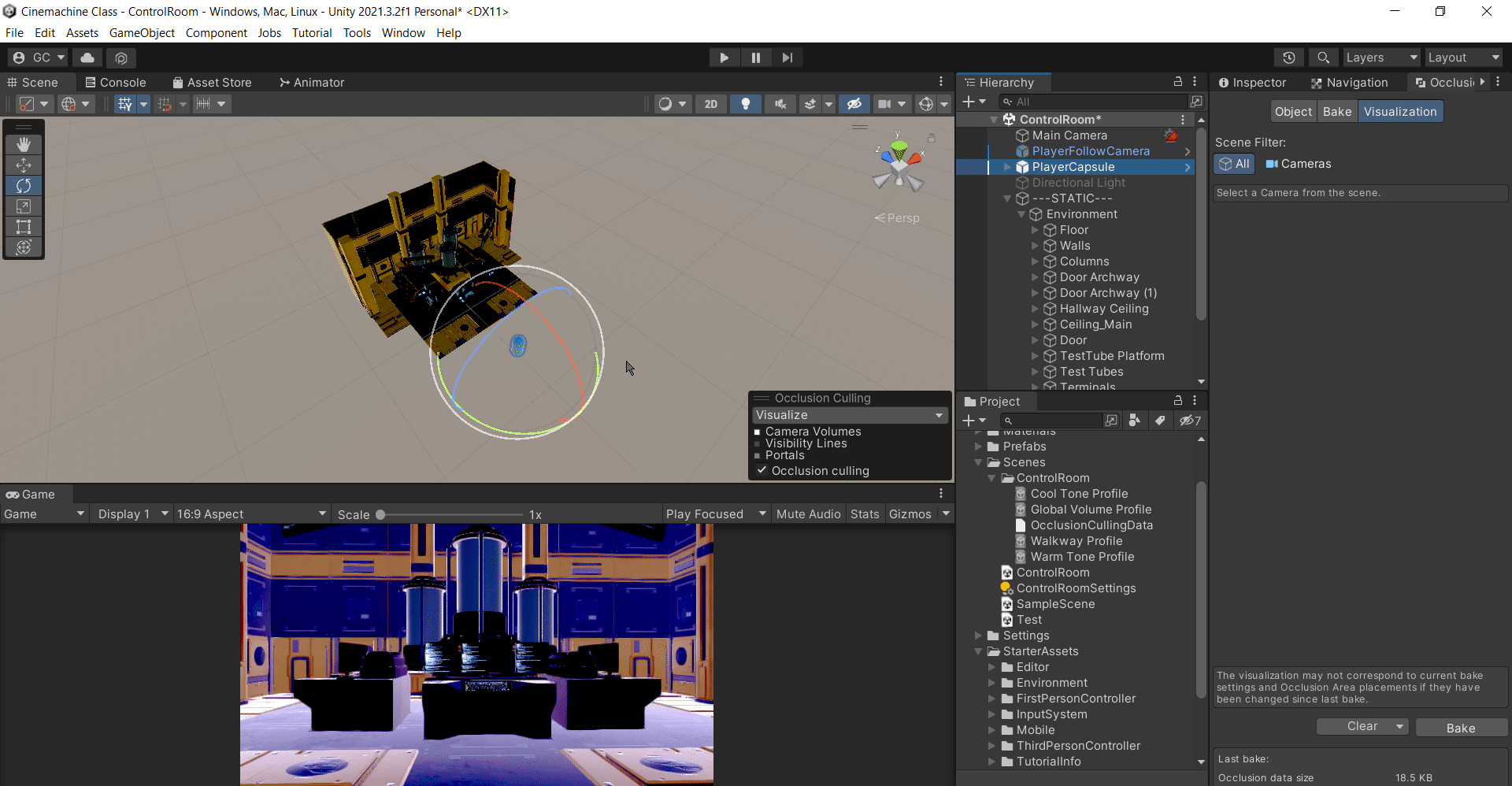Lock the Project panel
The height and width of the screenshot is (786, 1512).
tap(1178, 401)
